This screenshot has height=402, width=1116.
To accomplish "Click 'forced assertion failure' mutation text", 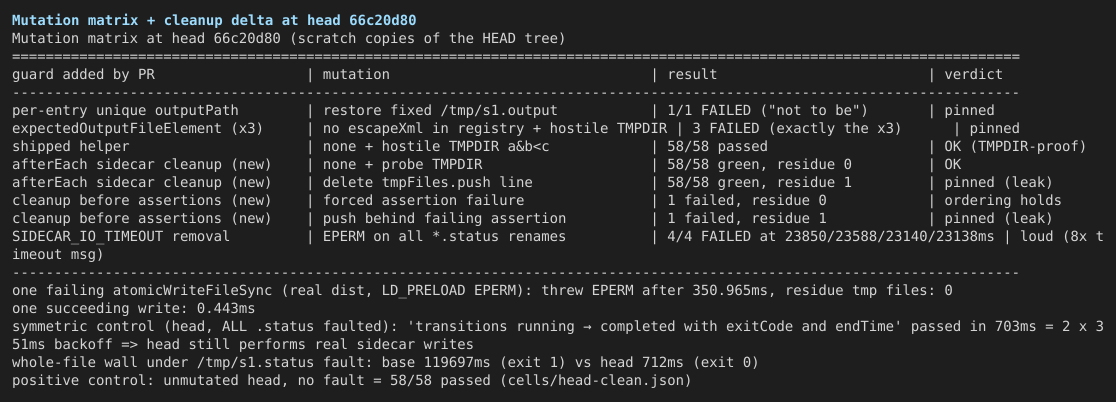I will 423,201.
